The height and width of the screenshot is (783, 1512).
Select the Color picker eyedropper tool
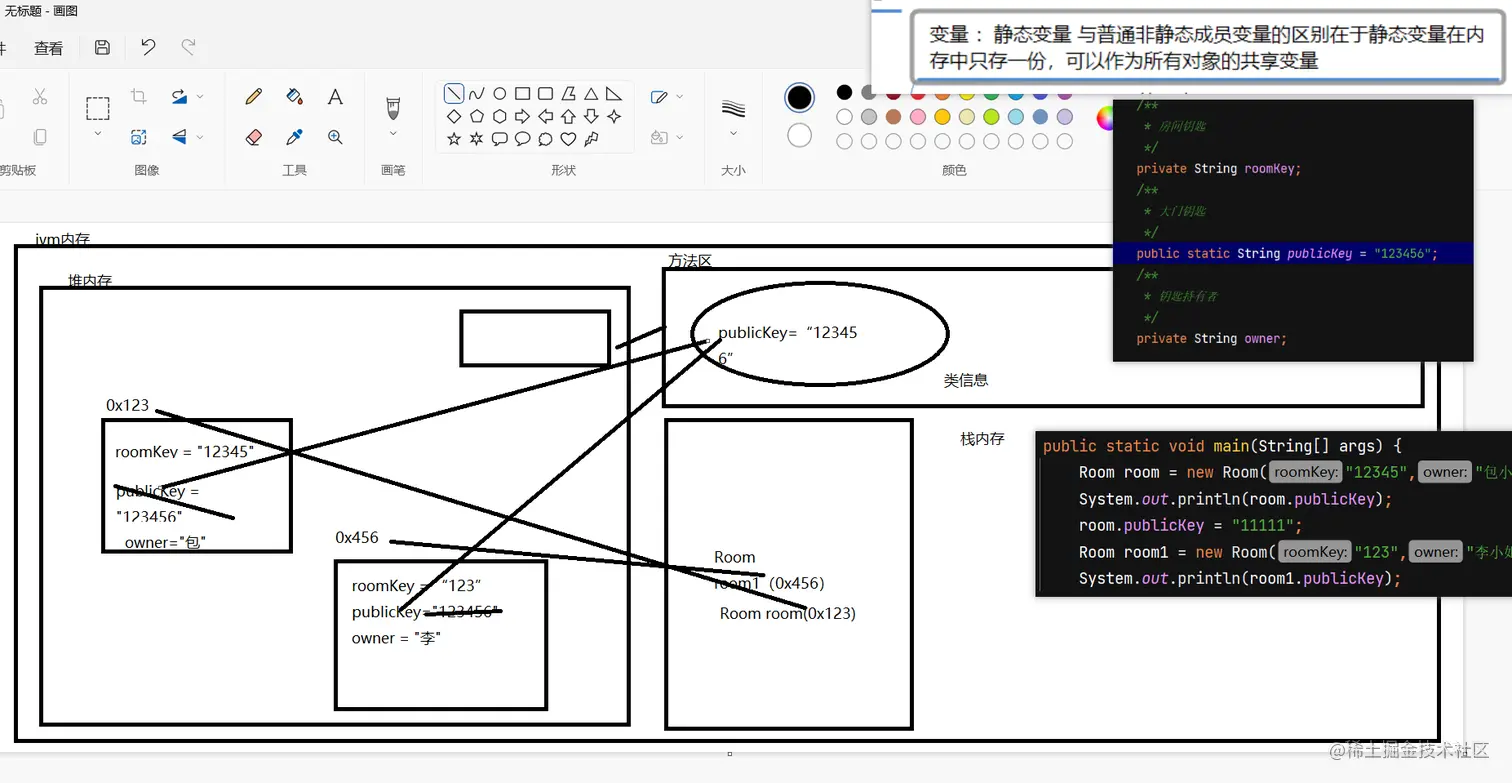pos(294,137)
